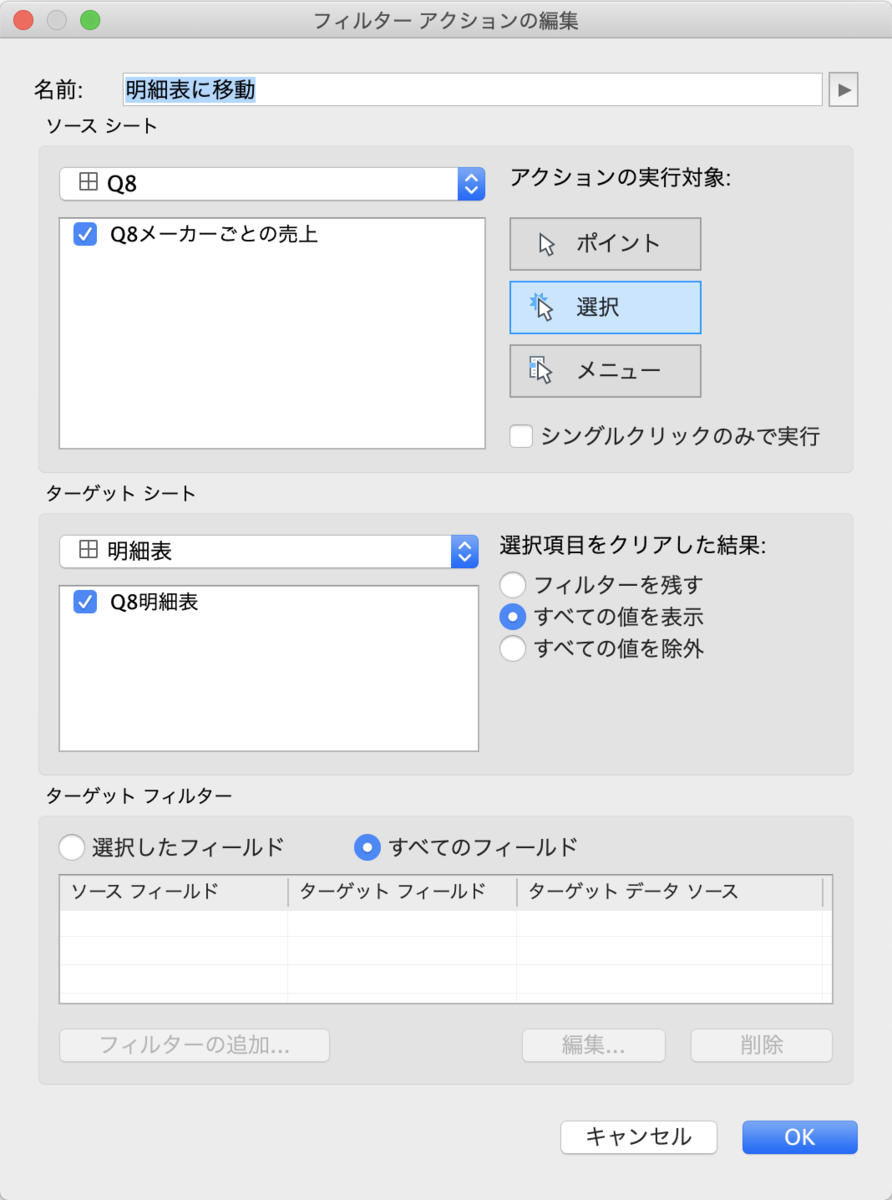The image size is (892, 1200).
Task: Click ターゲット データ ソース column header
Action: point(669,891)
